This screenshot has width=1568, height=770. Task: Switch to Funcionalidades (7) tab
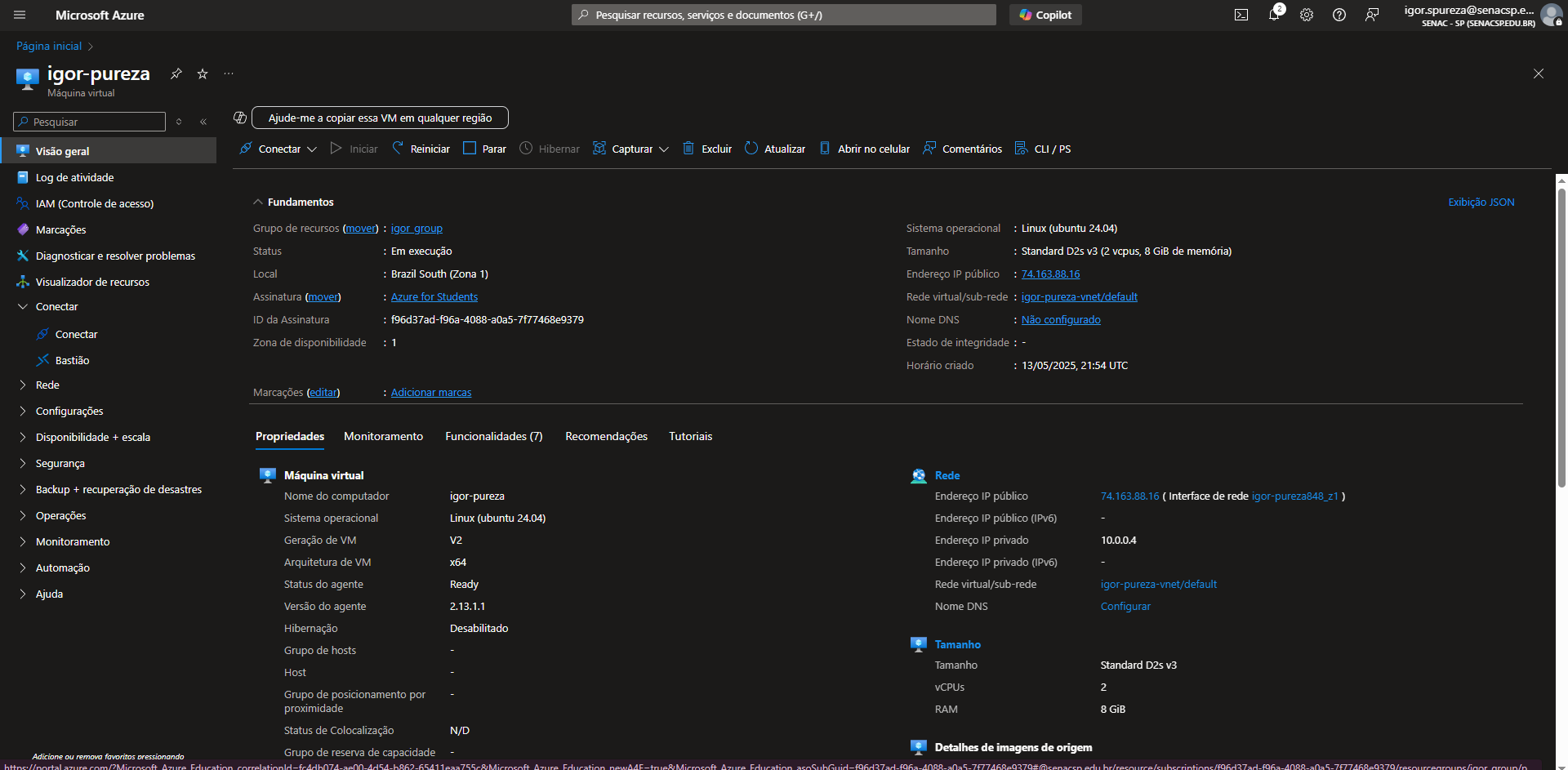coord(493,436)
